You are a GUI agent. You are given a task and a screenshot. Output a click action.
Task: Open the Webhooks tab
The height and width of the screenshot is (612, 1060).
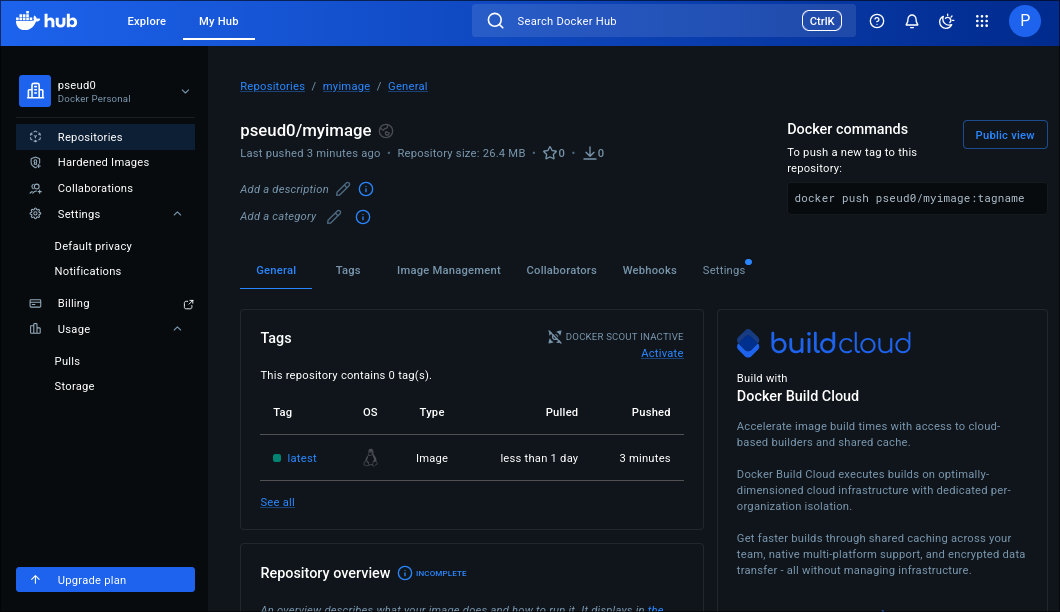(649, 270)
